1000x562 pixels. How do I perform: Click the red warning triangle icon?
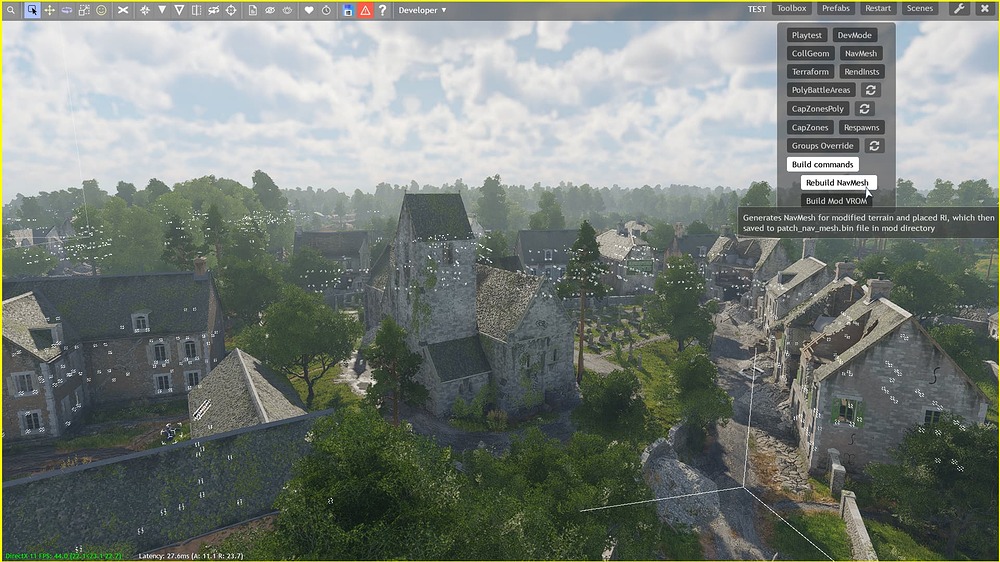[365, 10]
